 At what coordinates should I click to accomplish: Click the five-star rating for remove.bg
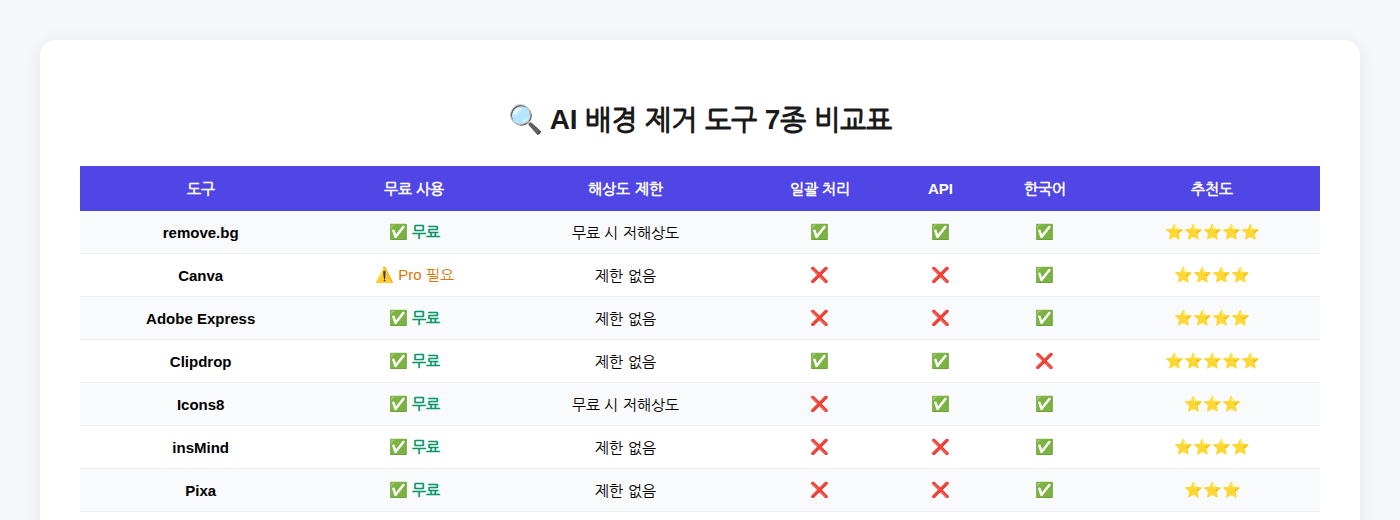click(x=1212, y=232)
